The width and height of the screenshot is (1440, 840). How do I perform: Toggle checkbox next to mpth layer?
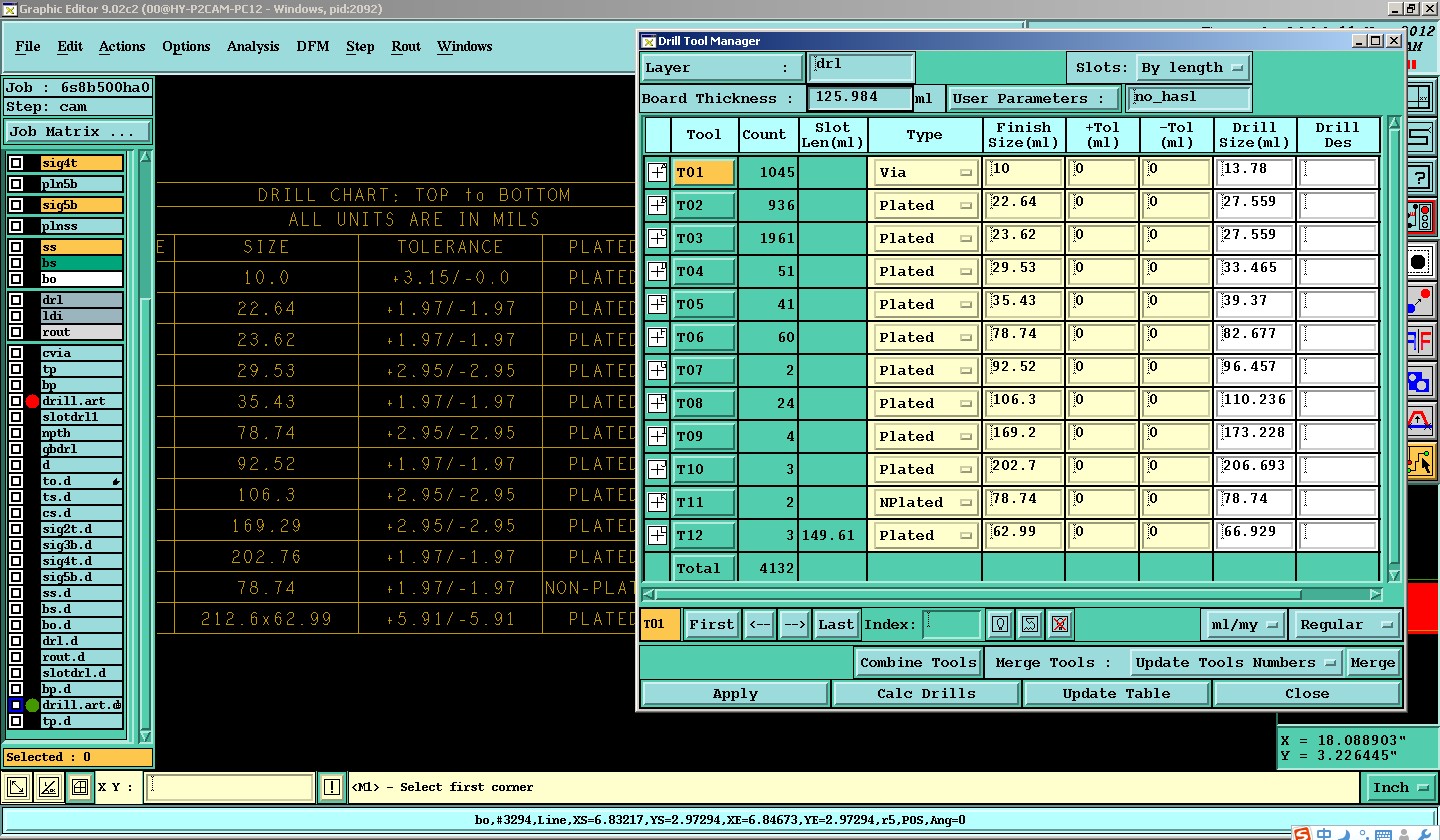pos(16,433)
